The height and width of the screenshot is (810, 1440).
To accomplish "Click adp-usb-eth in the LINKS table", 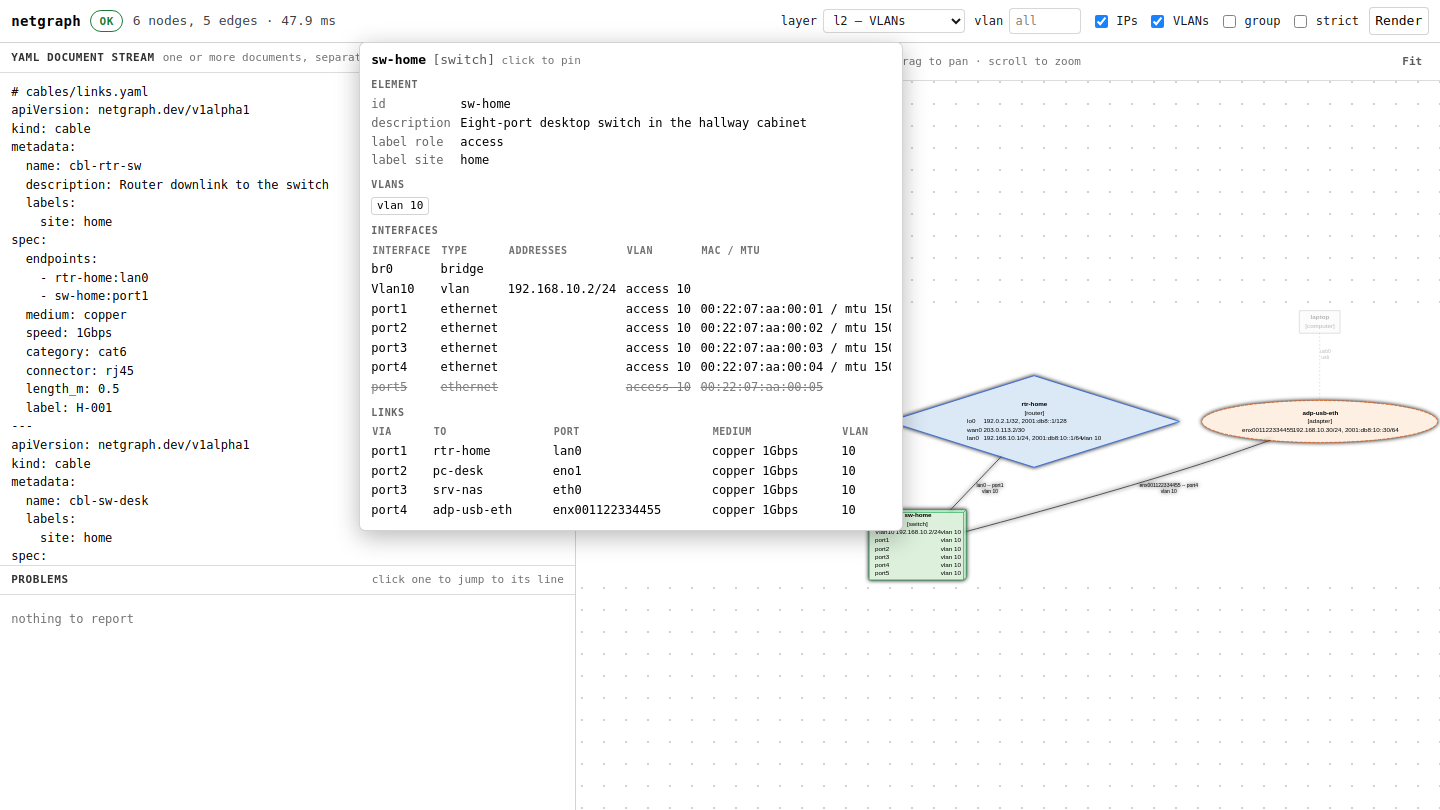I will click(x=472, y=510).
